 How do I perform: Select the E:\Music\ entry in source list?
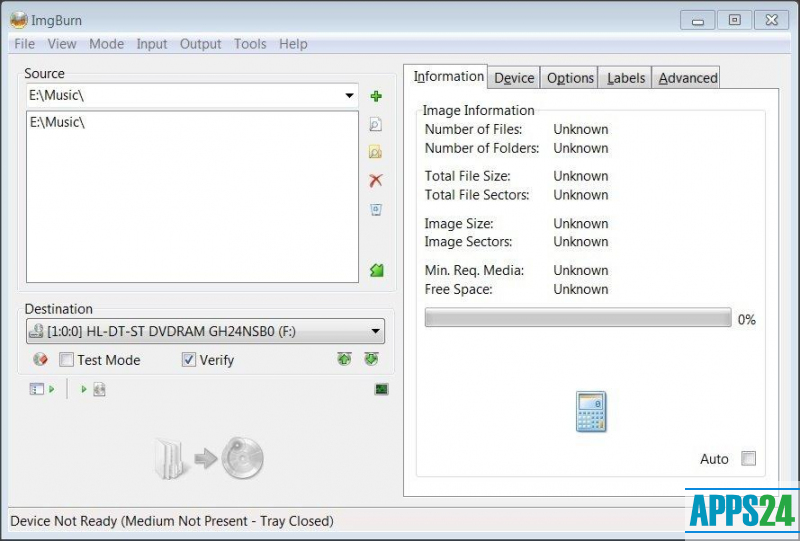57,122
